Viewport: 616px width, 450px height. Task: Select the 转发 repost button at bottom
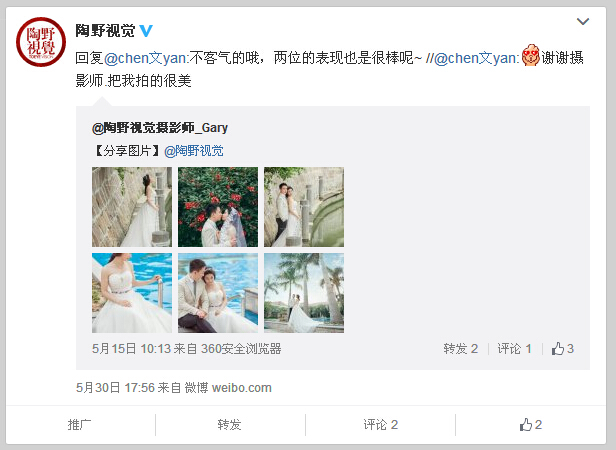click(229, 425)
